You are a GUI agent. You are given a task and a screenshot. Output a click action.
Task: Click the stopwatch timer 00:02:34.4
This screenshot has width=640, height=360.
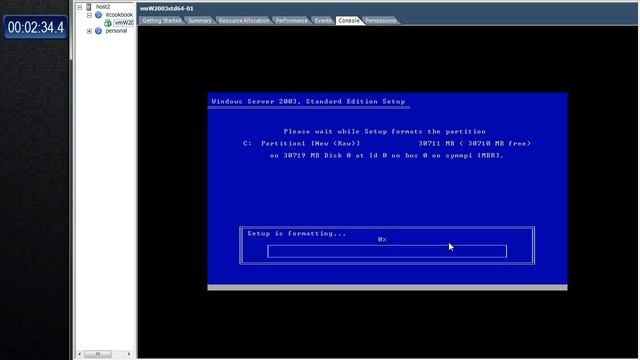[x=36, y=27]
